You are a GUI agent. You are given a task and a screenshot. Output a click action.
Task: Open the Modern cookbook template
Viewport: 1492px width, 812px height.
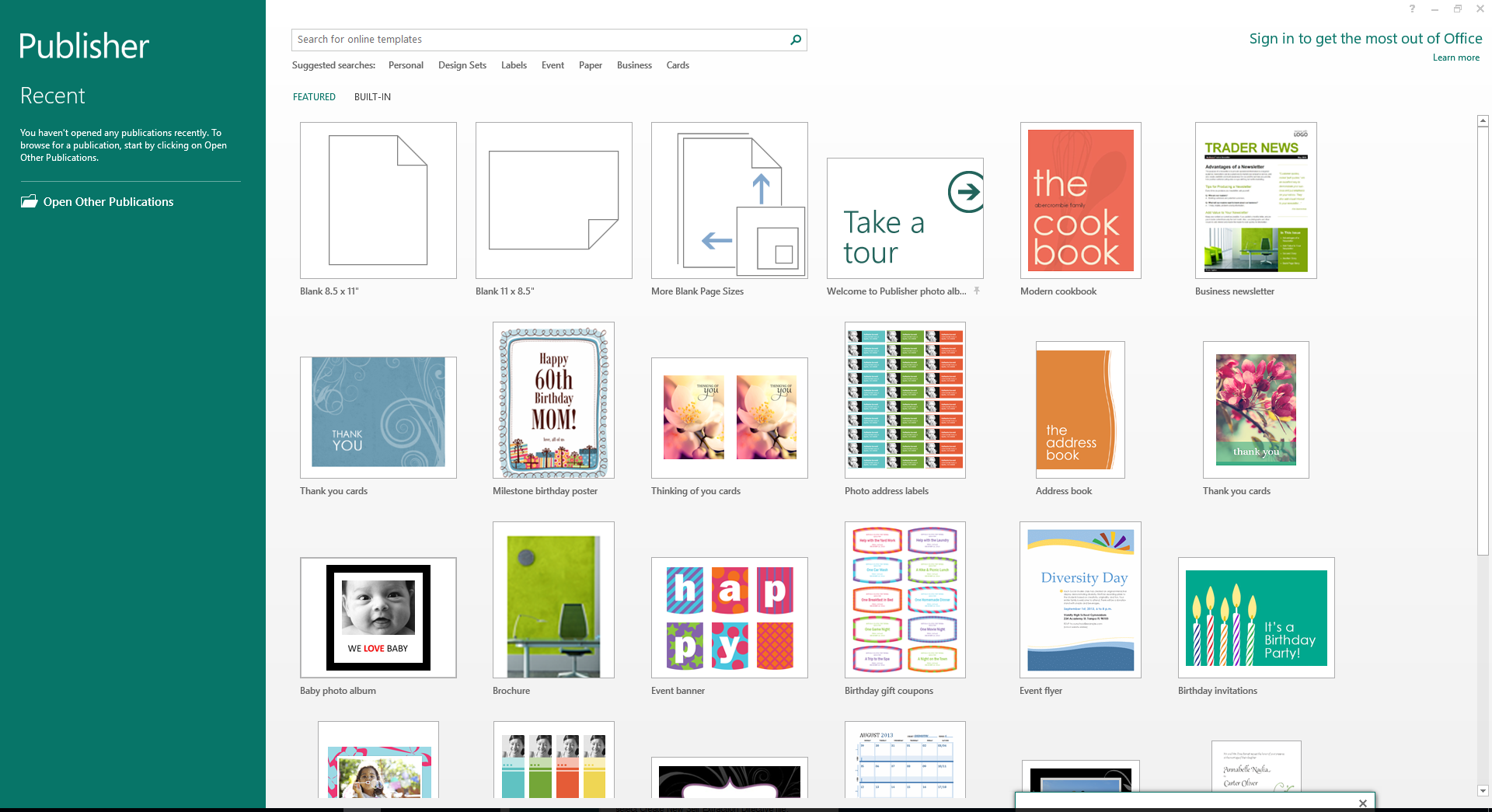1080,200
